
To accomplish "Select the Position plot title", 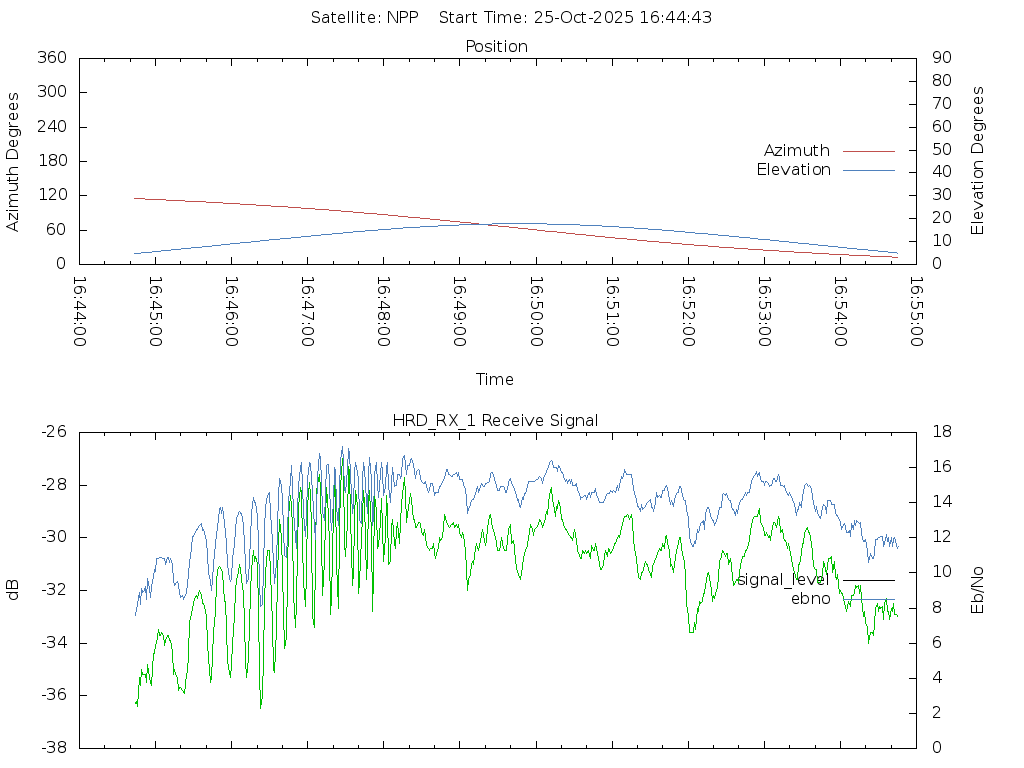I will pos(496,47).
